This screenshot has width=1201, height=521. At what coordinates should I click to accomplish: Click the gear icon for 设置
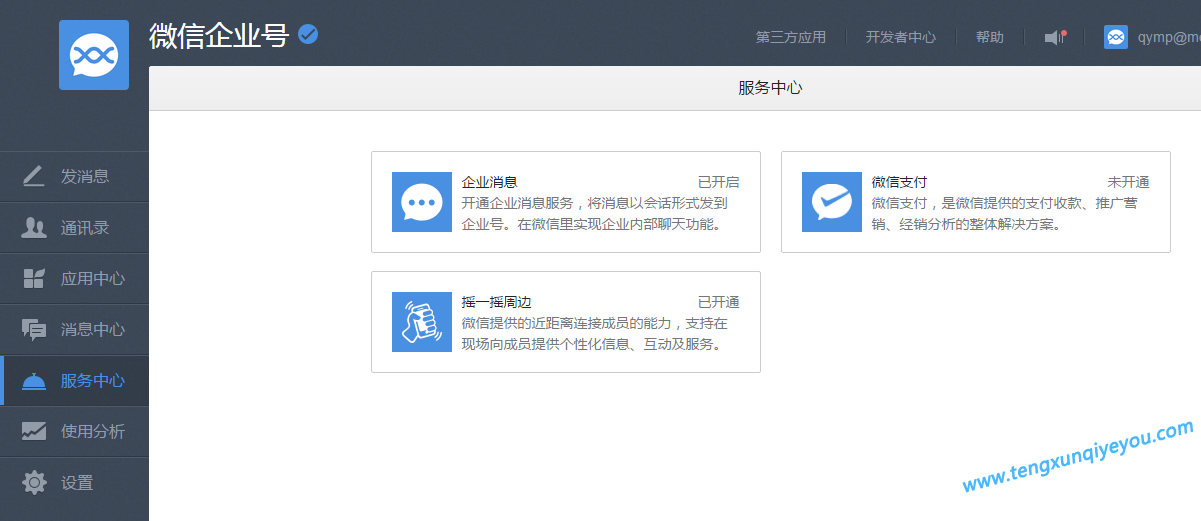34,482
